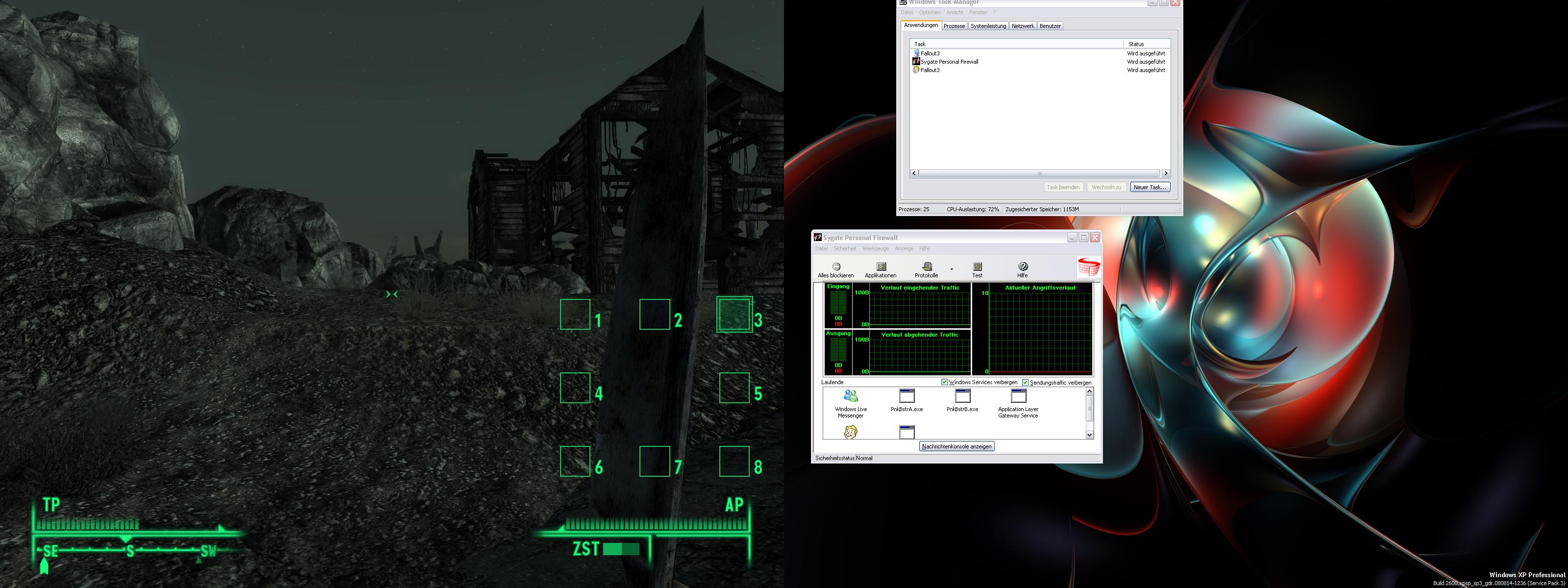Open the ? menu in Task-Manager
Image resolution: width=1568 pixels, height=588 pixels.
(995, 12)
